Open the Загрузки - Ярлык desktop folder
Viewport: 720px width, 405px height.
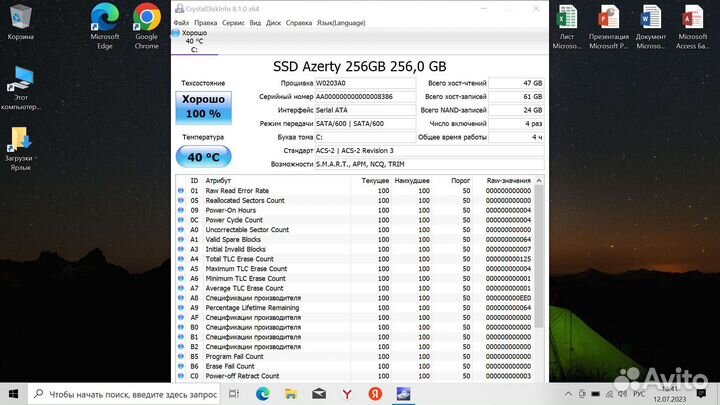pos(19,148)
